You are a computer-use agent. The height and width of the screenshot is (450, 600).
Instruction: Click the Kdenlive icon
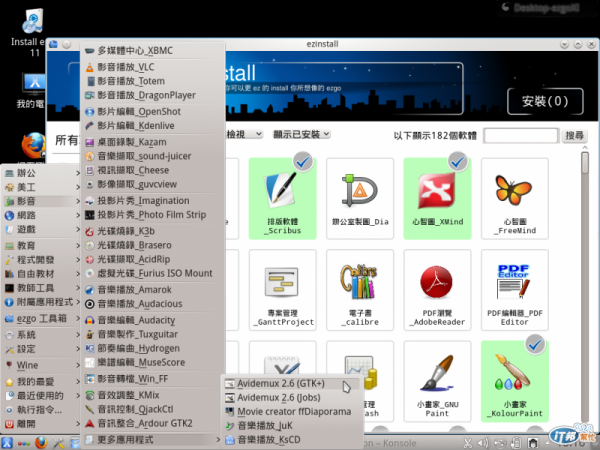(90, 126)
